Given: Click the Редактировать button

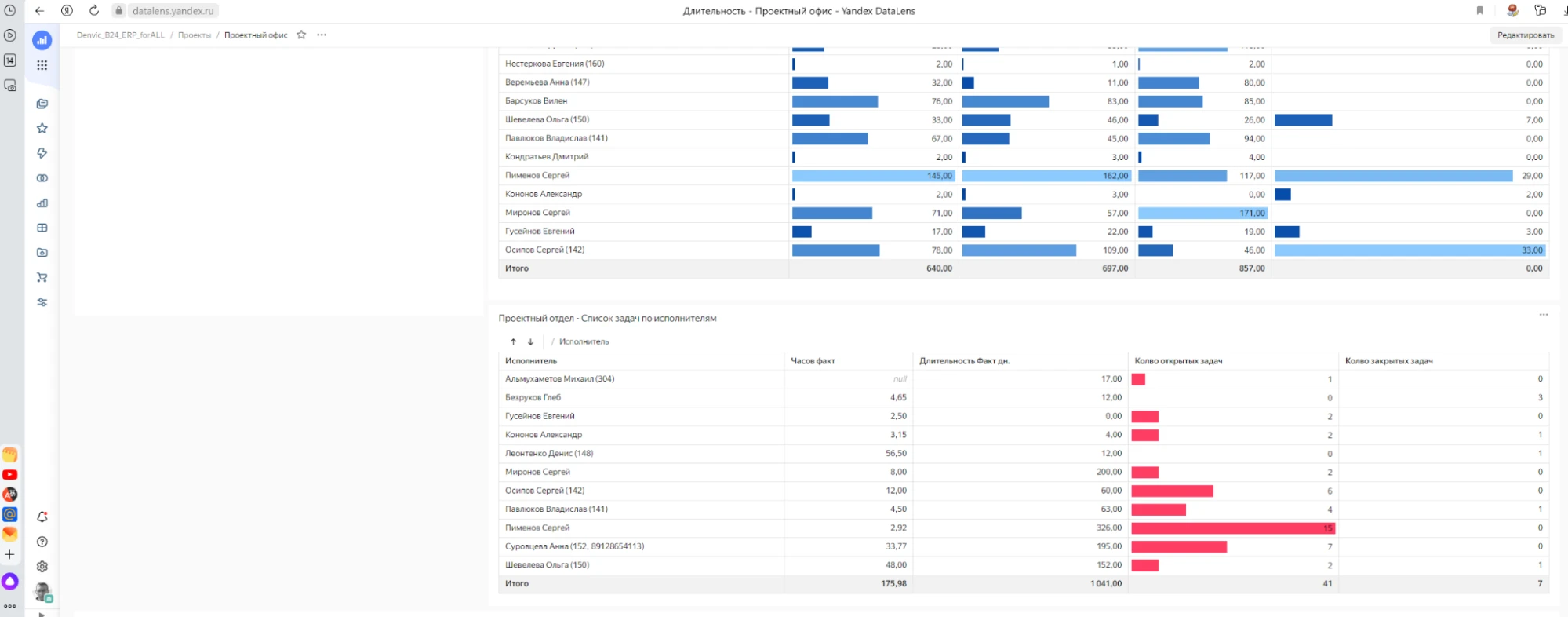Looking at the screenshot, I should click(x=1525, y=35).
